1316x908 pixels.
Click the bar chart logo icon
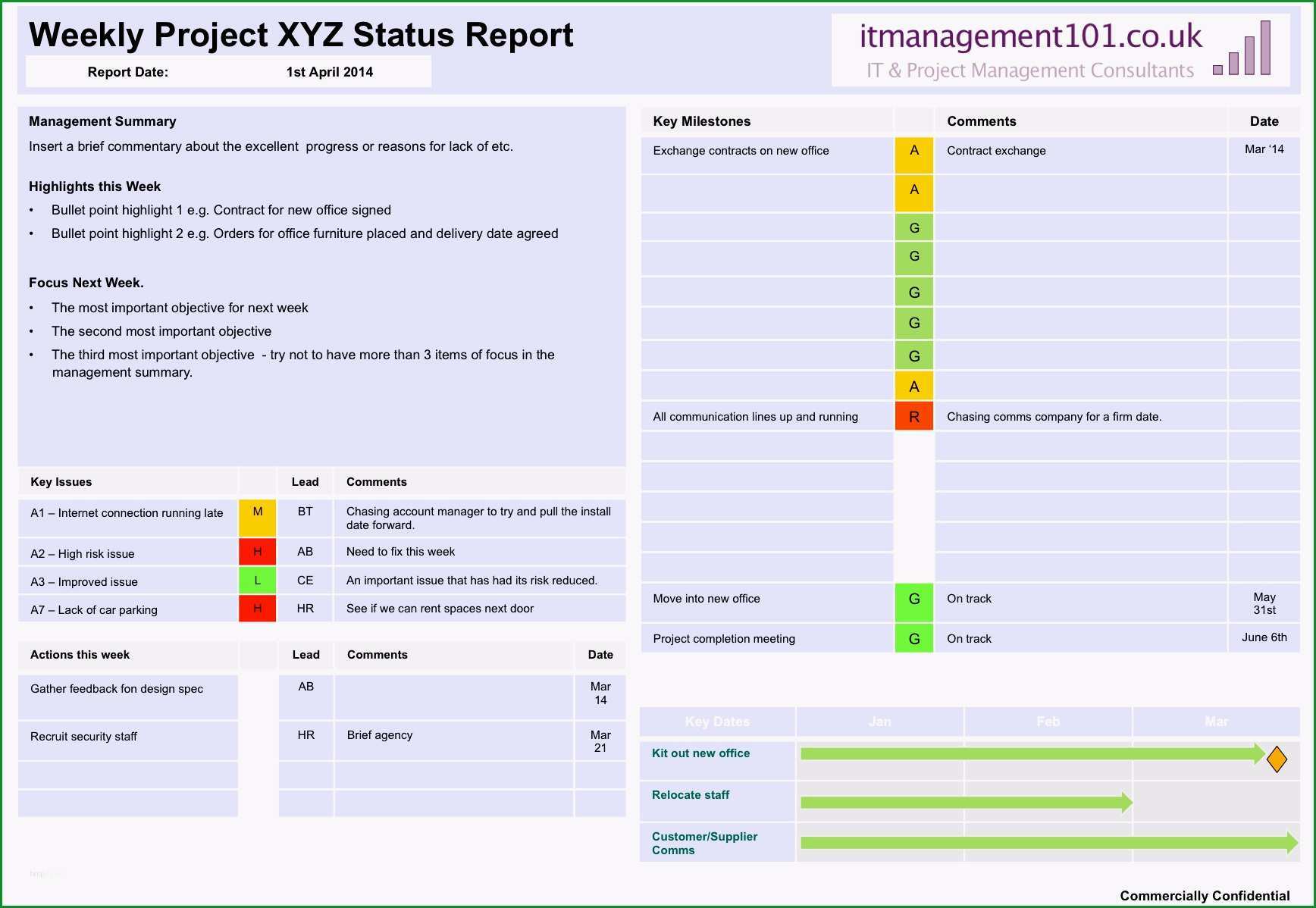[x=1242, y=48]
